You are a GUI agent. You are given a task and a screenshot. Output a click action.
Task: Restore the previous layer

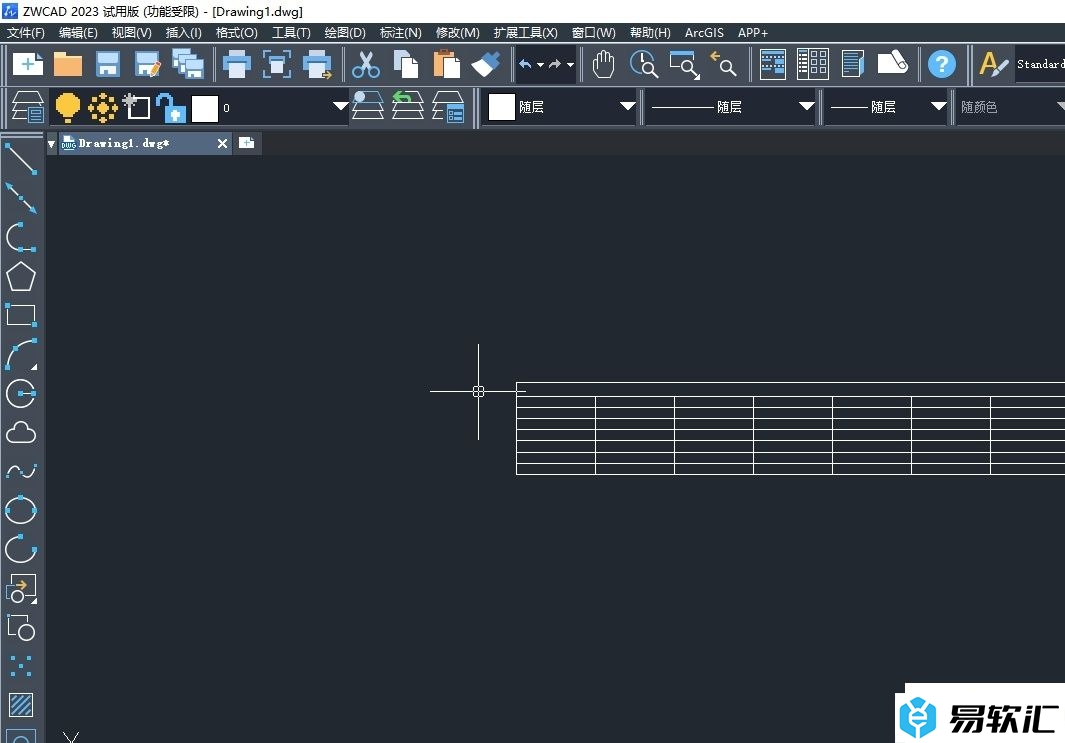408,106
